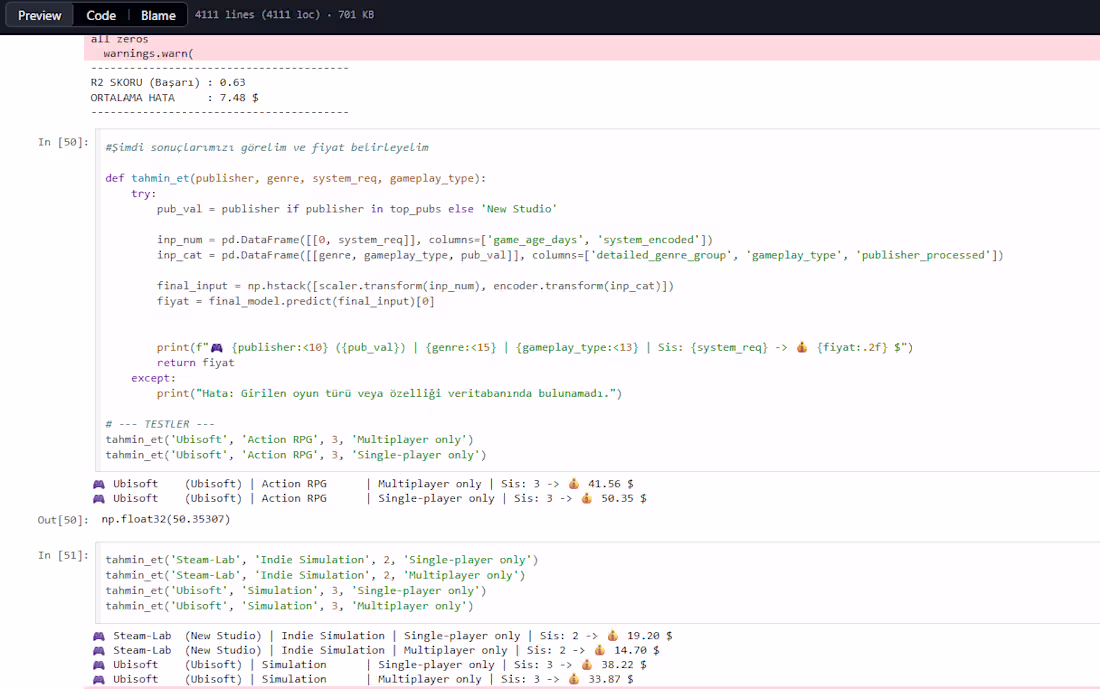Click the money bag emoji before 50.35 $
Viewport: 1100px width, 689px height.
point(587,498)
